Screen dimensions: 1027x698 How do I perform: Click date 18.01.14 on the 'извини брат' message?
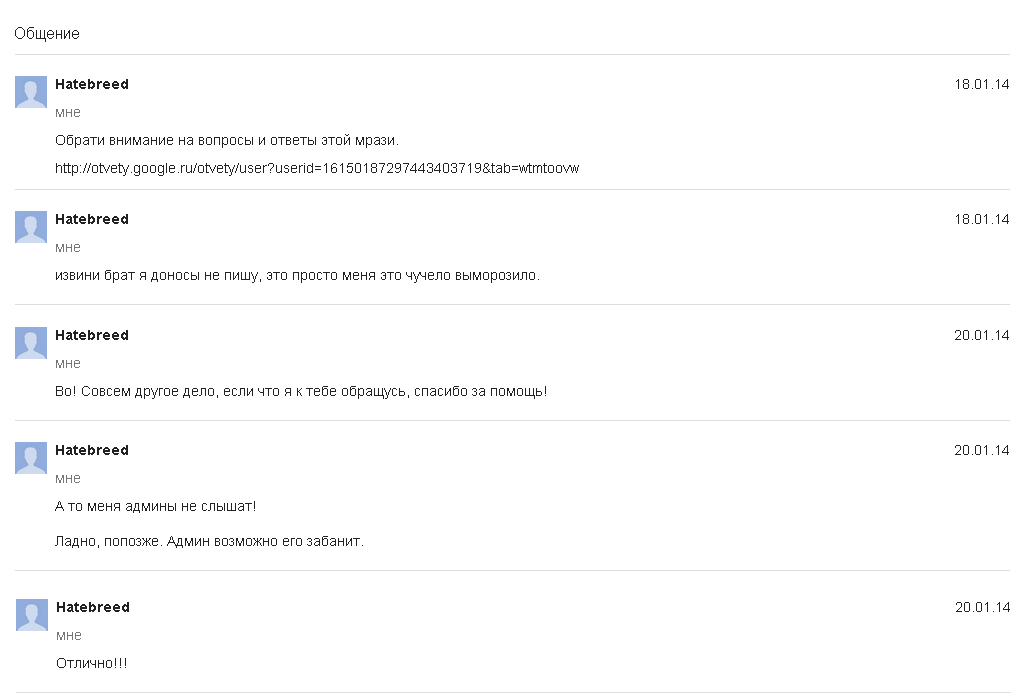click(981, 219)
